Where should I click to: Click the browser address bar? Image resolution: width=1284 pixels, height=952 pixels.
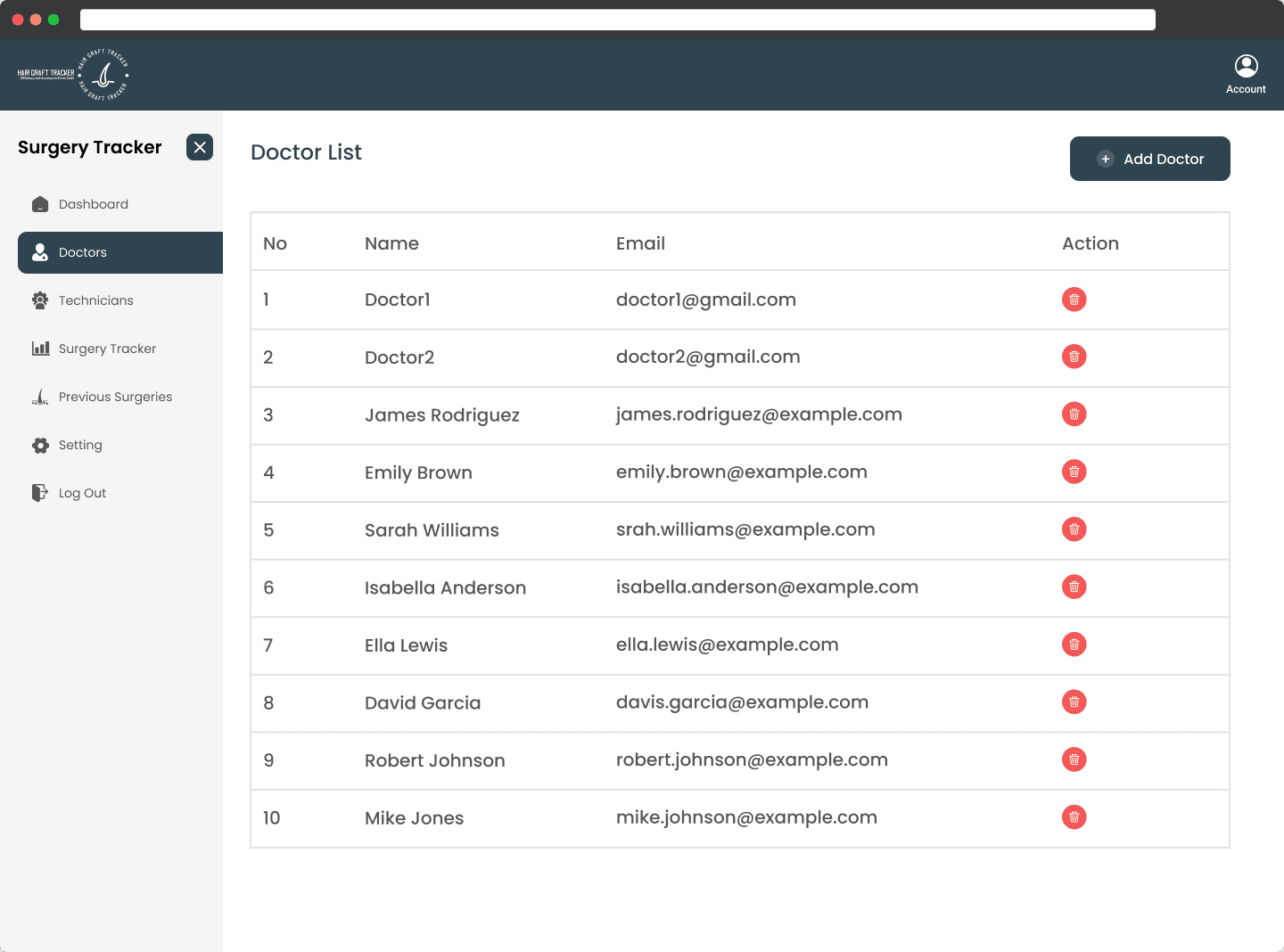tap(617, 20)
